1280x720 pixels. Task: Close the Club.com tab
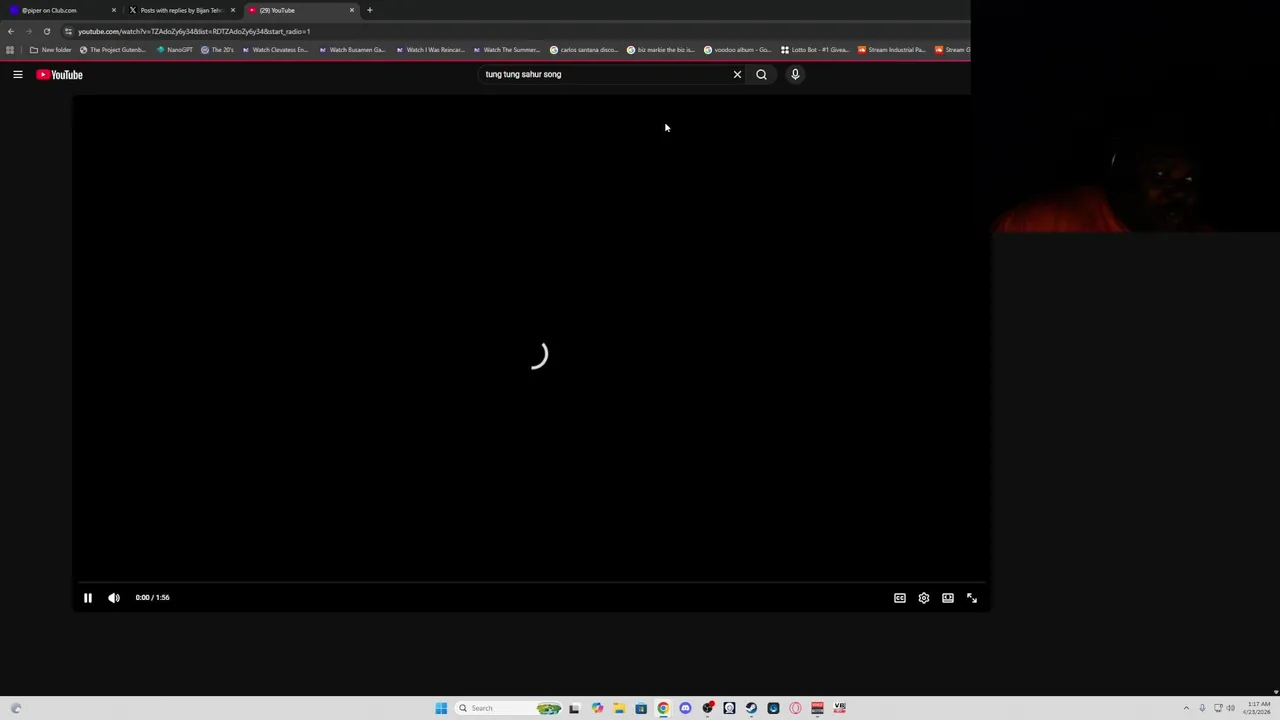114,10
